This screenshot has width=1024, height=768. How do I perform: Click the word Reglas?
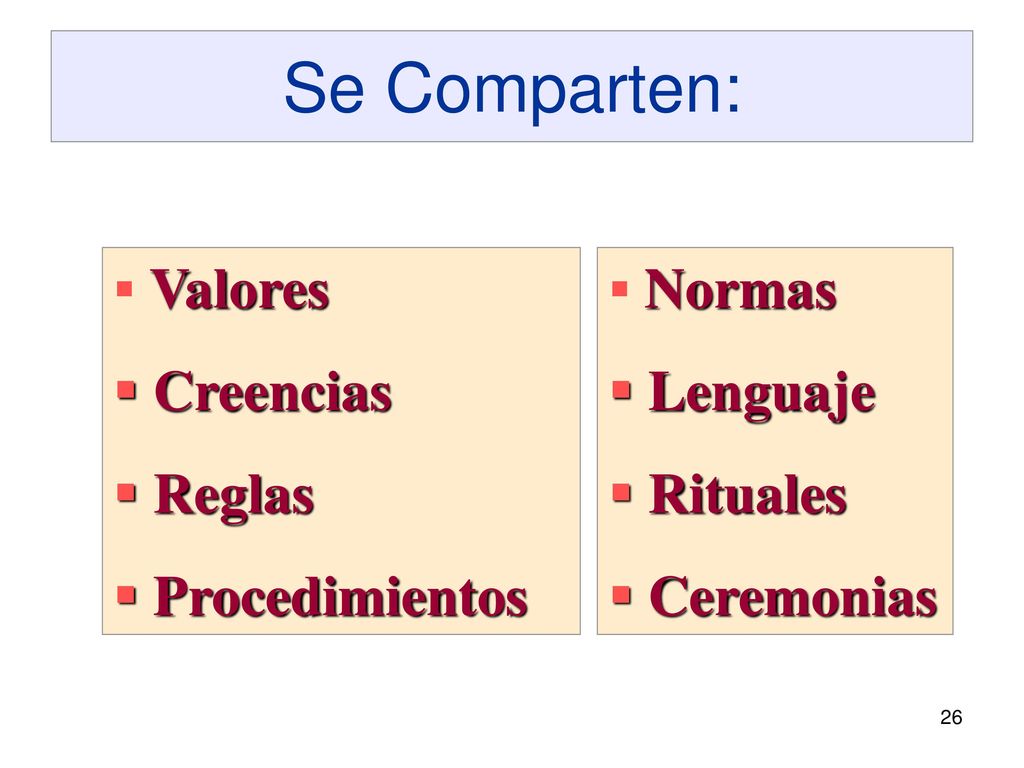click(x=234, y=498)
